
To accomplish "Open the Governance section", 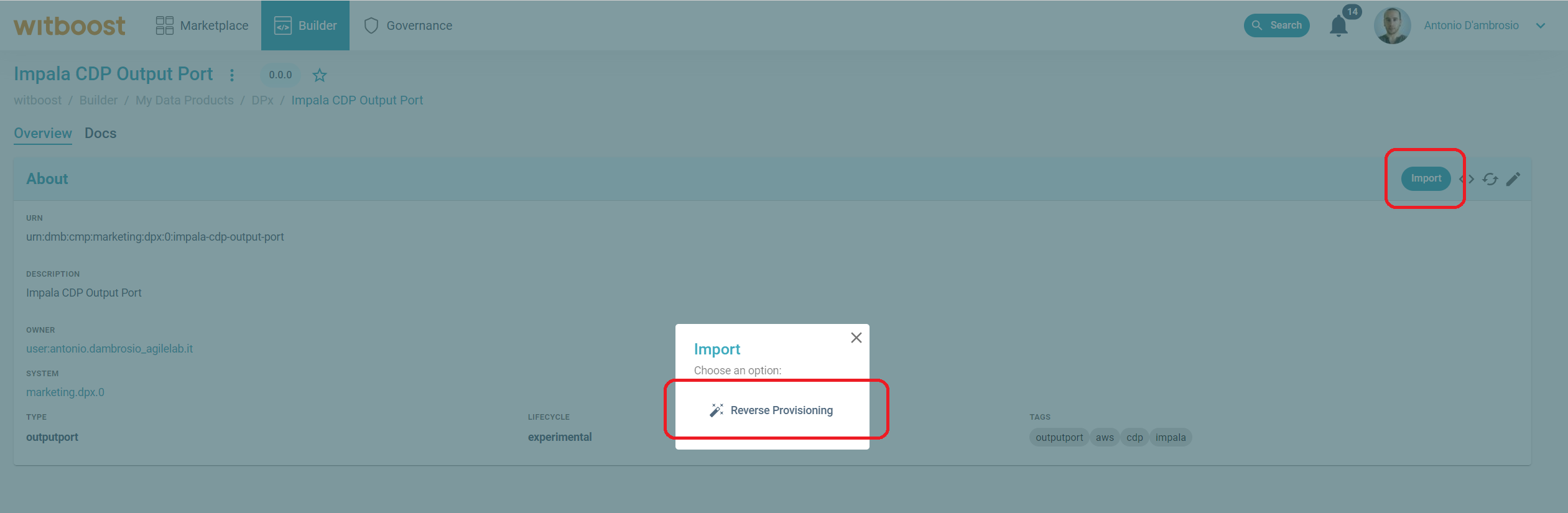I will 408,25.
